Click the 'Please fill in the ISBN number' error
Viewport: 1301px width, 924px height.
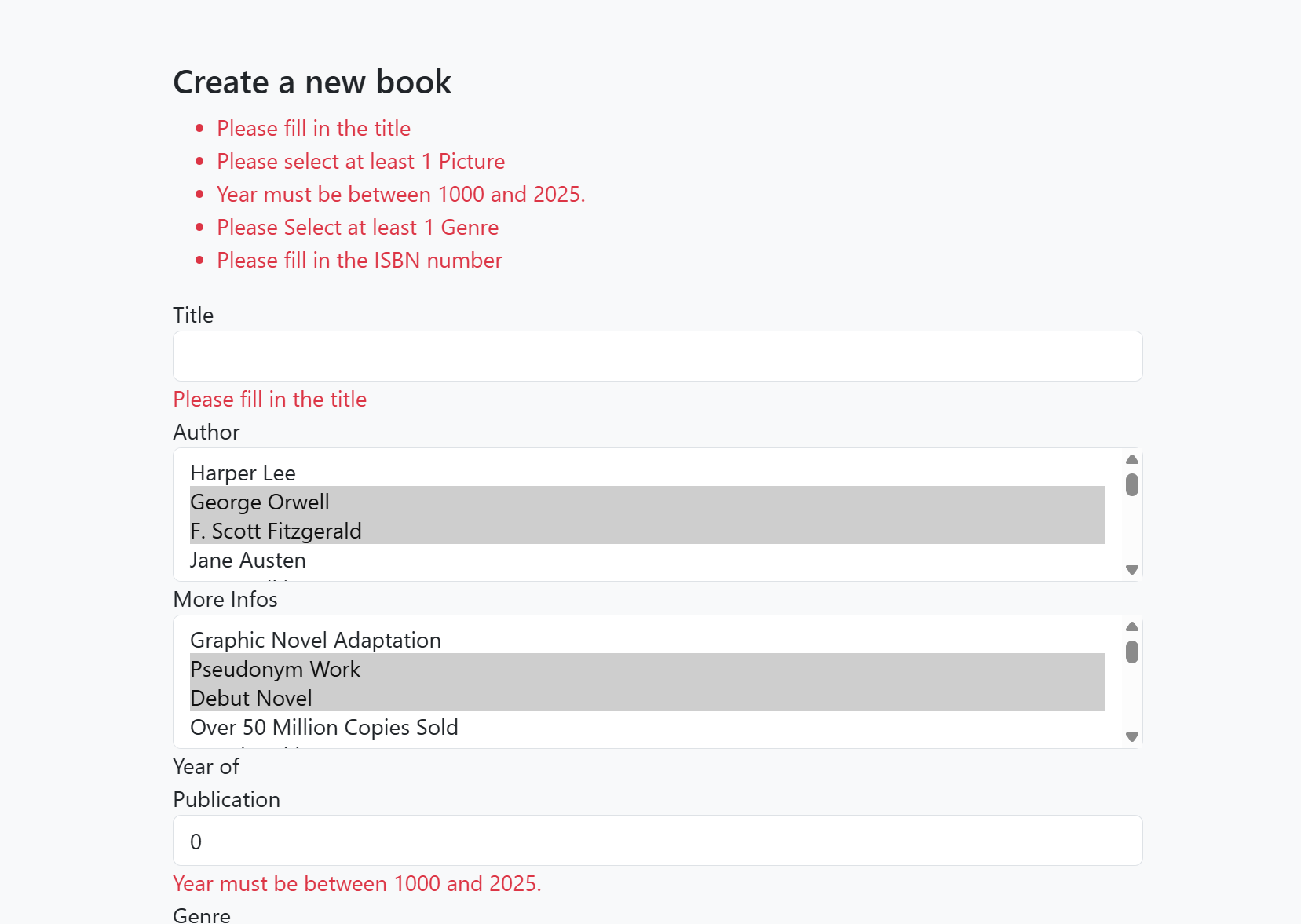point(360,260)
